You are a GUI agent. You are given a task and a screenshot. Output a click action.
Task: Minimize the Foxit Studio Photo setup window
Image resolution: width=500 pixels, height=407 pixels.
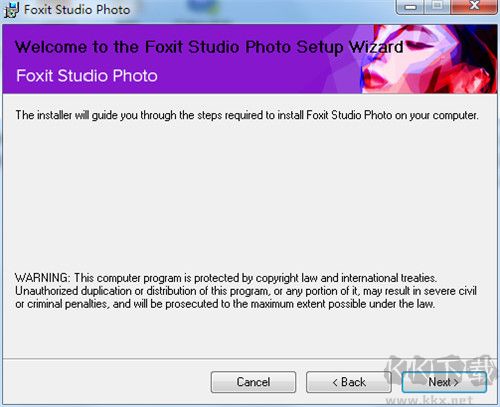[x=410, y=7]
